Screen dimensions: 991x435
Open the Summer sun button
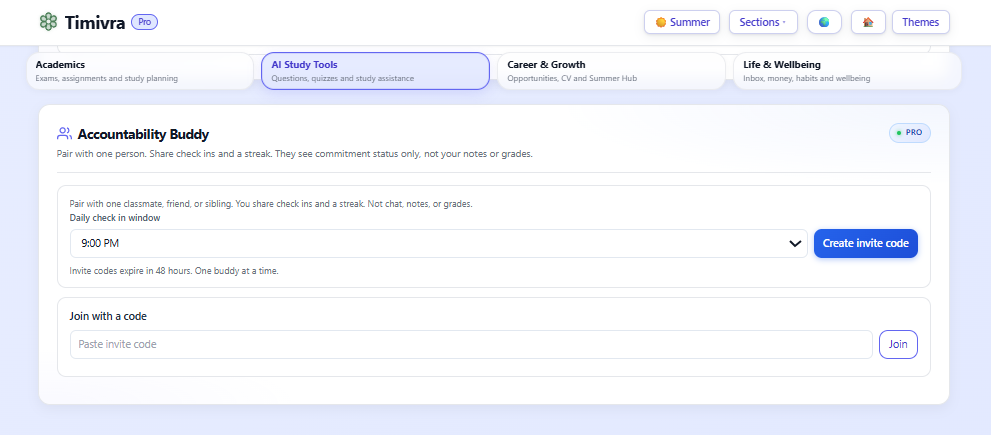[x=682, y=22]
